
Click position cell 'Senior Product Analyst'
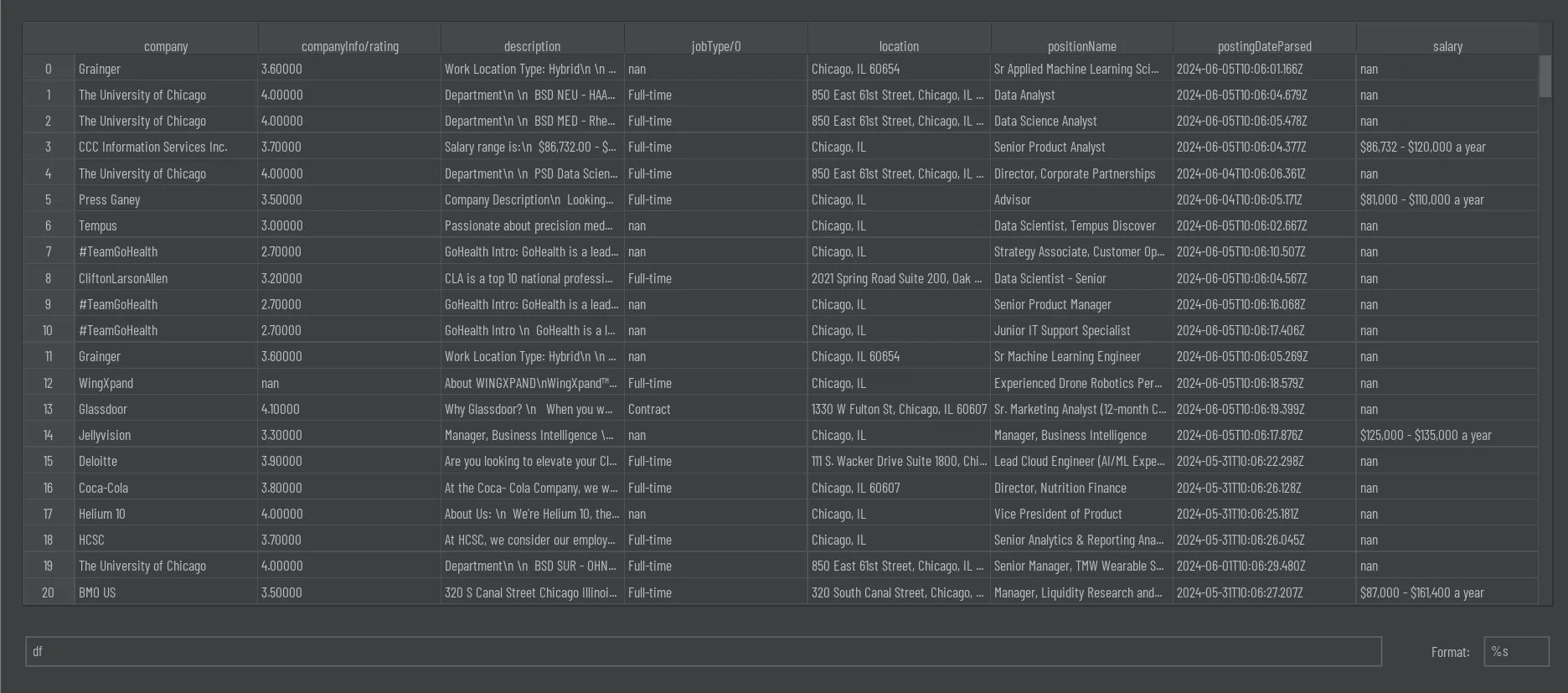[1081, 147]
